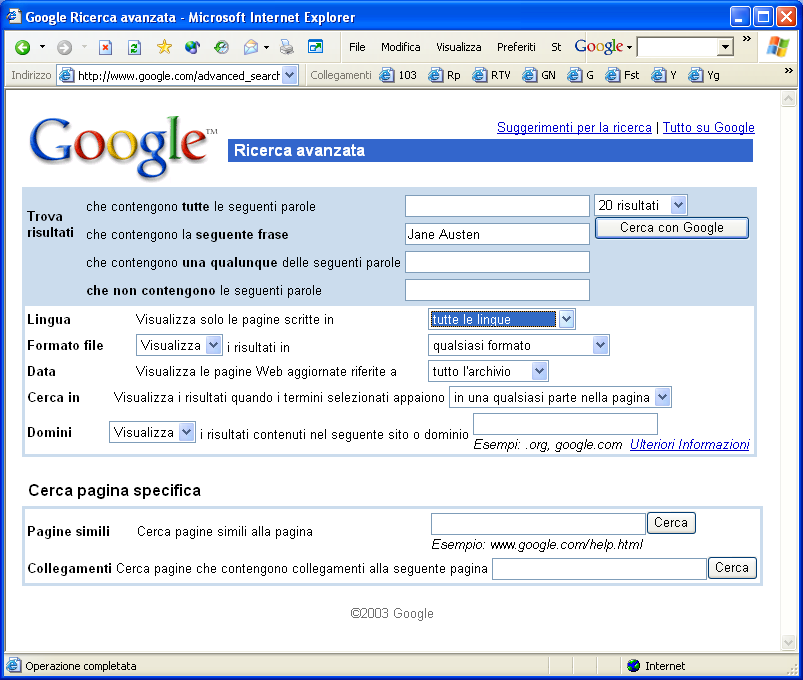This screenshot has height=680, width=803.
Task: Print the page with the printer icon
Action: tap(287, 47)
